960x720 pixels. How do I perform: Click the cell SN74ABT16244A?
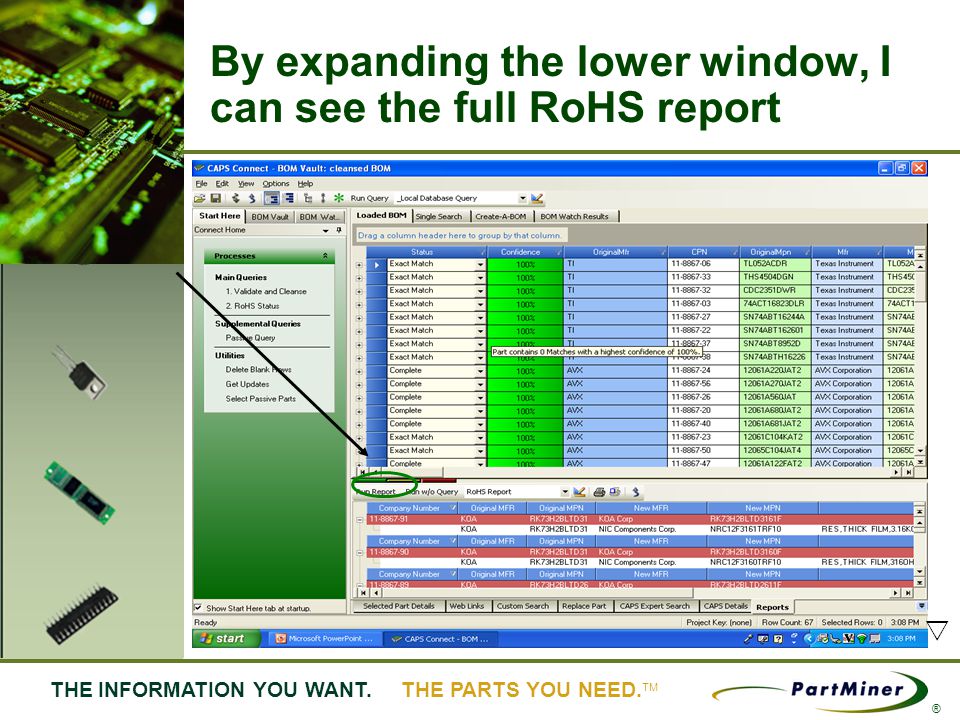point(775,317)
